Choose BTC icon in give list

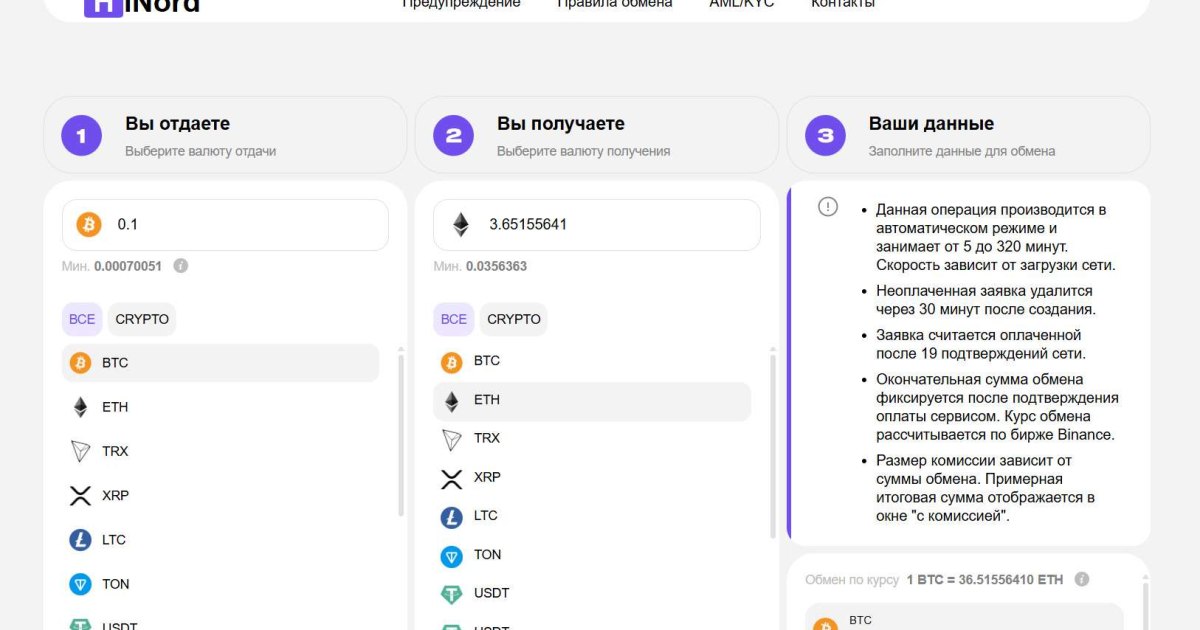point(80,363)
